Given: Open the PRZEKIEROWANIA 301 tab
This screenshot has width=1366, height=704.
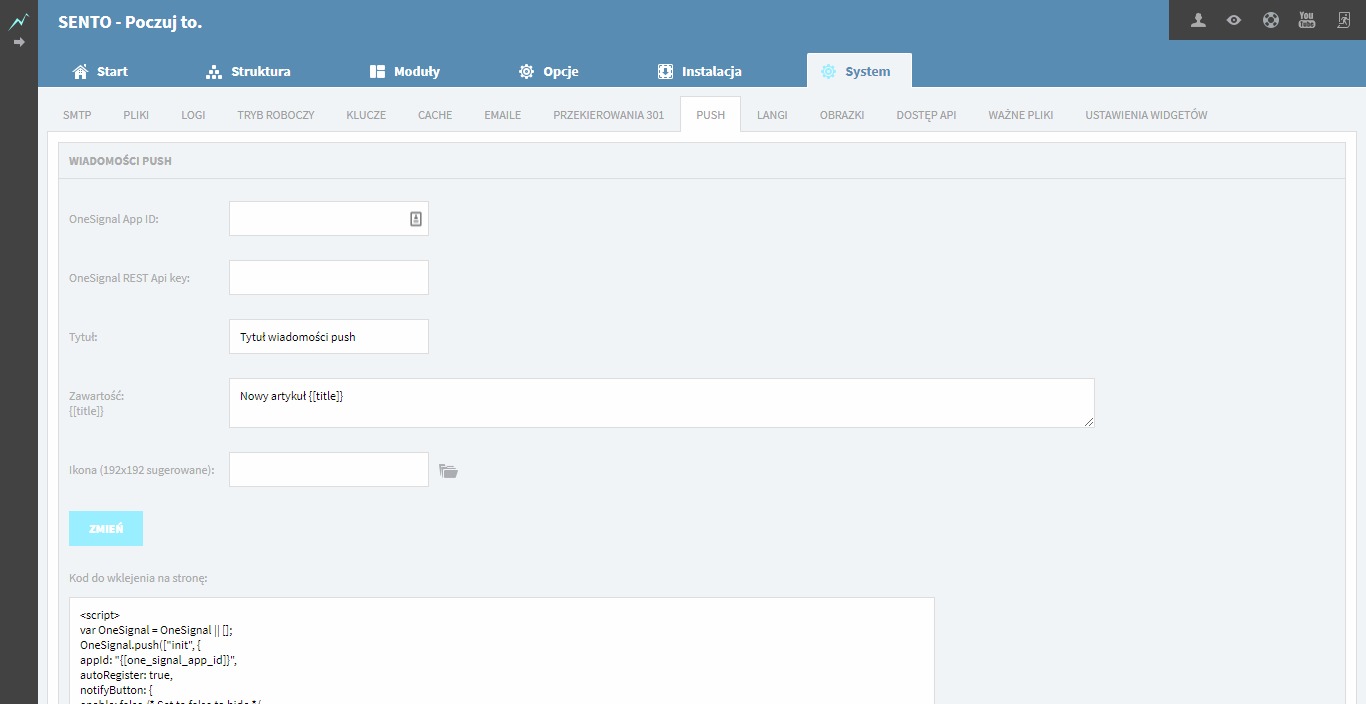Looking at the screenshot, I should click(609, 115).
